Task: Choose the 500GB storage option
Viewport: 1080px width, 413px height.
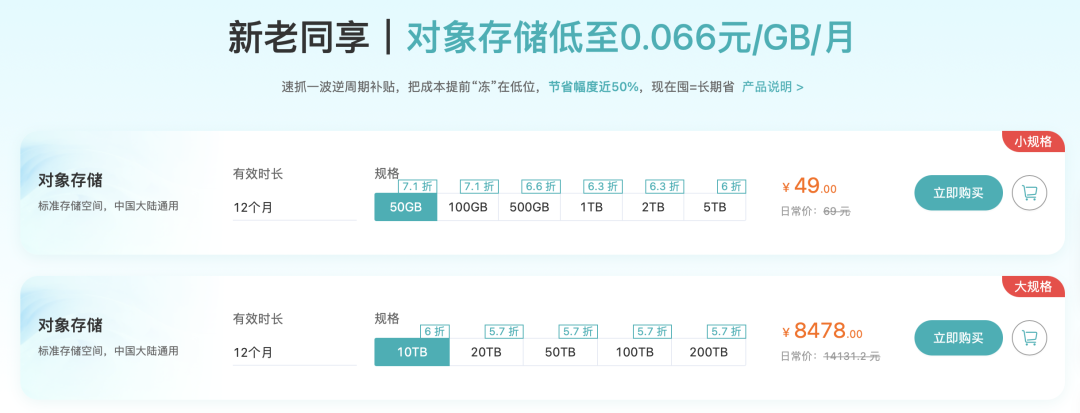Action: tap(530, 207)
